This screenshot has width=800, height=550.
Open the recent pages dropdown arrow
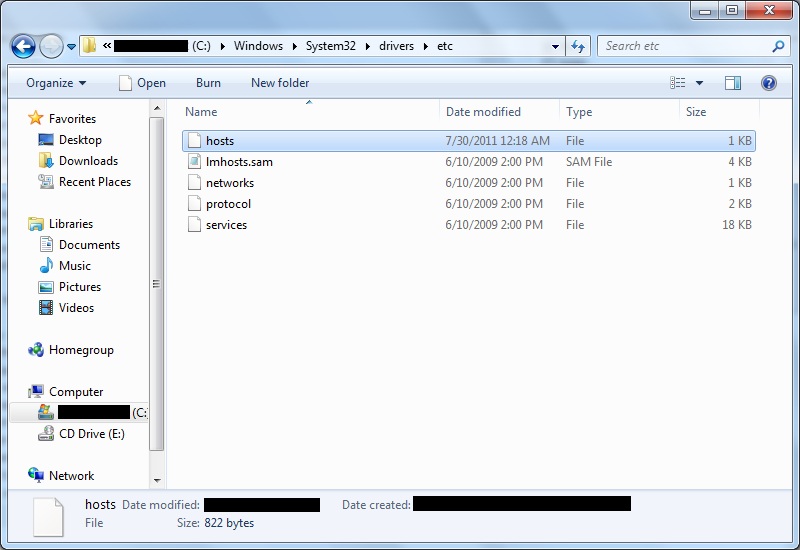[x=71, y=46]
